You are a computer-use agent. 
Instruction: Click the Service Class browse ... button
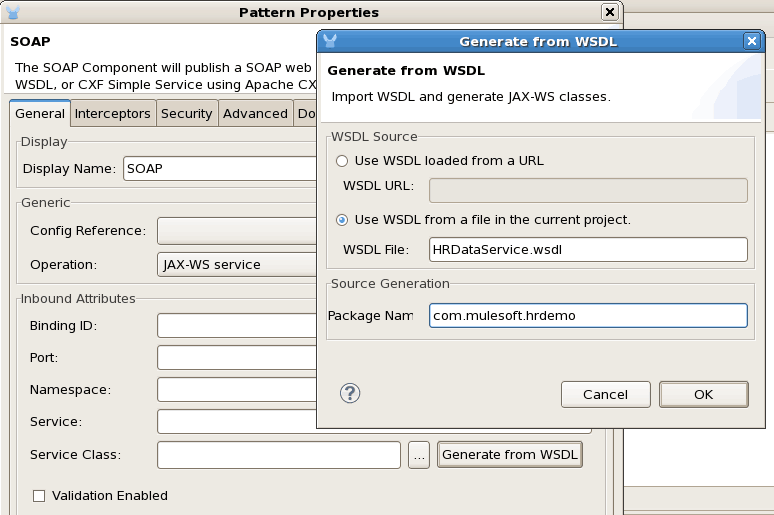(419, 455)
